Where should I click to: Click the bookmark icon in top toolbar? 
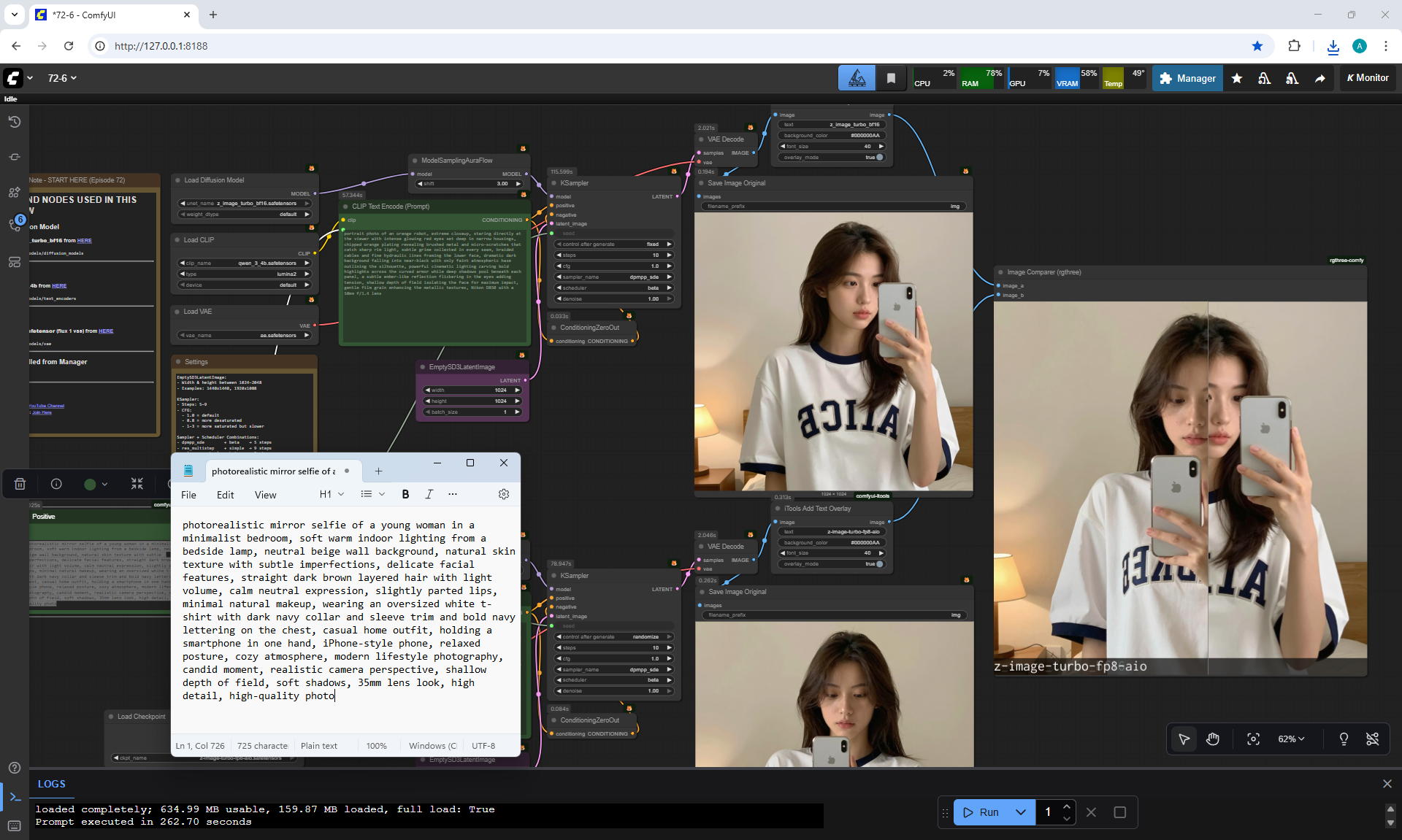coord(891,78)
